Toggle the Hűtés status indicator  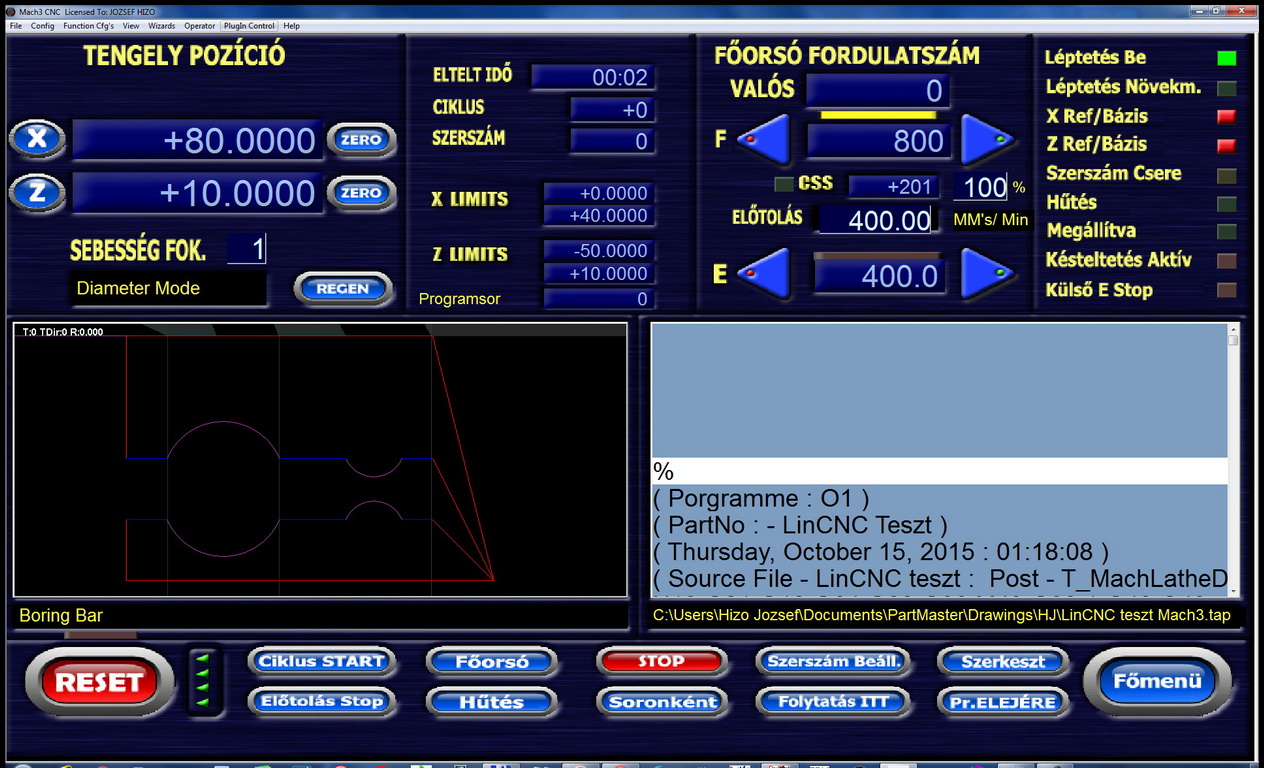tap(1226, 203)
